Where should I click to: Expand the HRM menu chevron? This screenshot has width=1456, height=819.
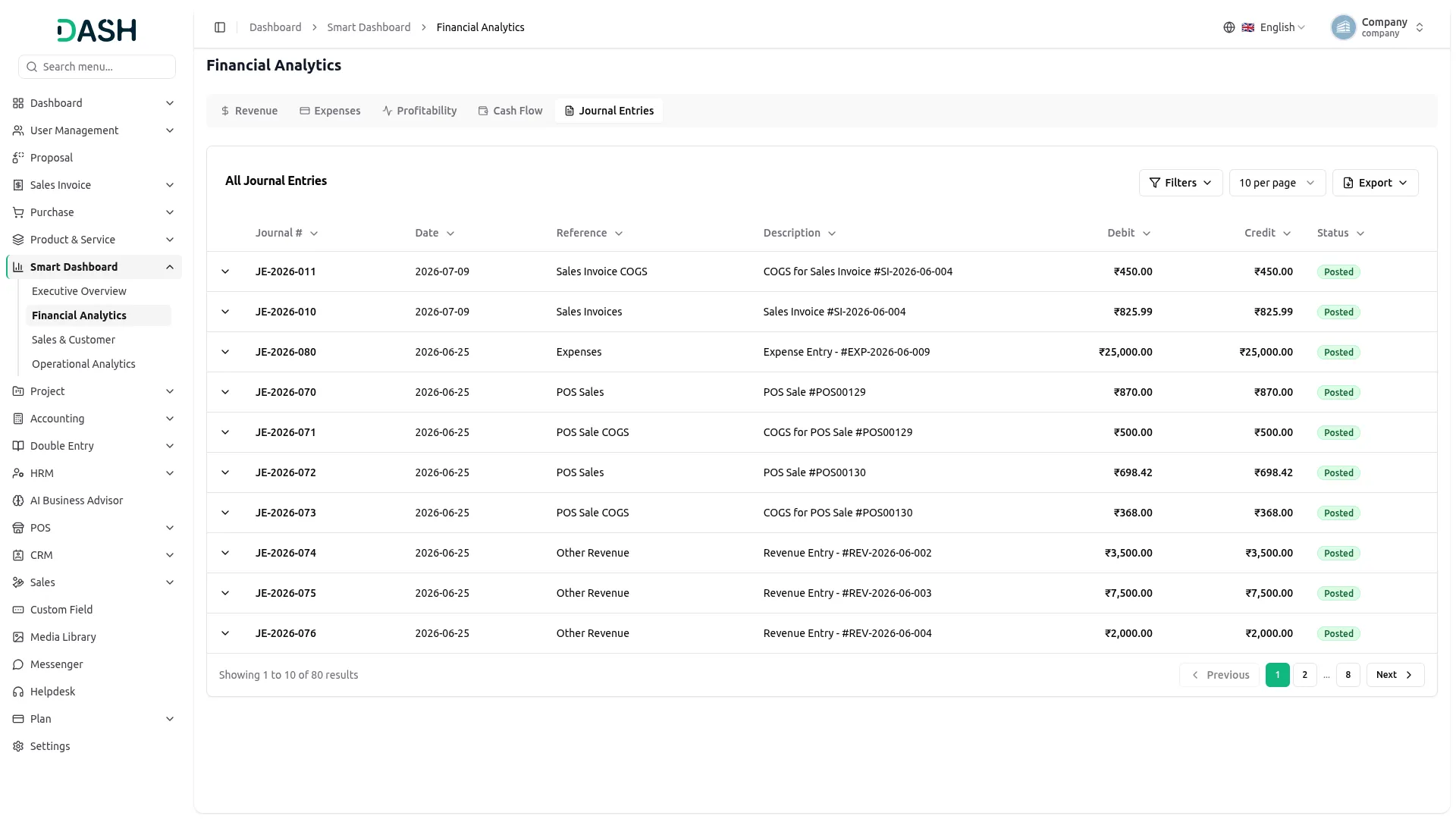170,473
